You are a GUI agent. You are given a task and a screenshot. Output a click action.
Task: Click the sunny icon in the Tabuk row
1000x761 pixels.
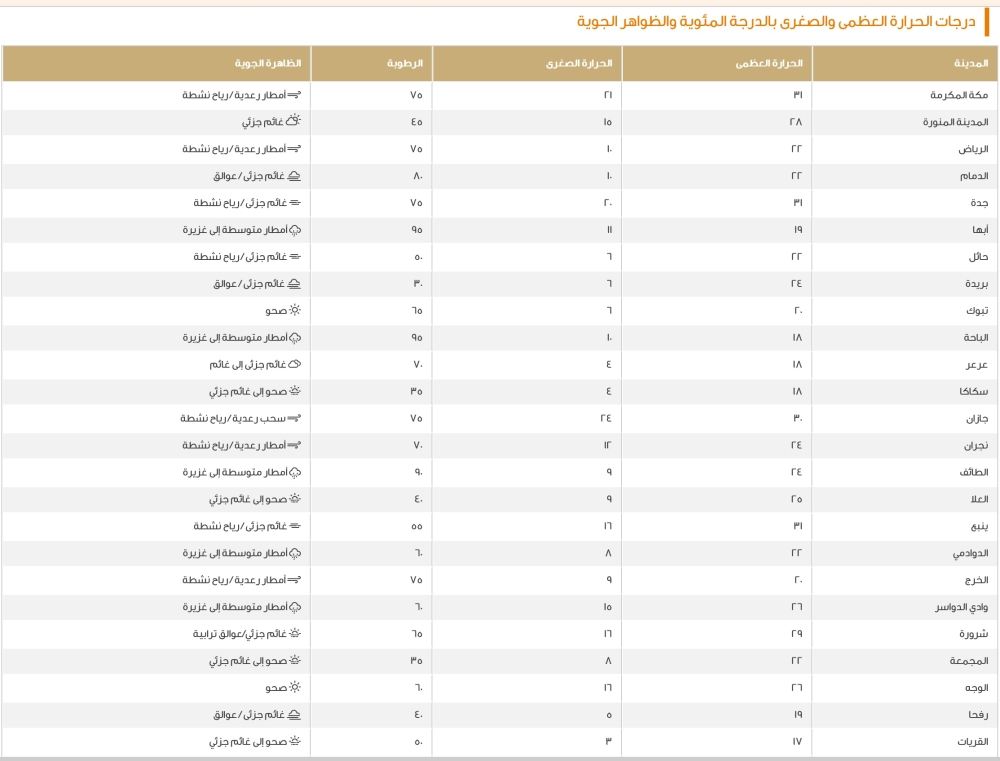(x=295, y=311)
